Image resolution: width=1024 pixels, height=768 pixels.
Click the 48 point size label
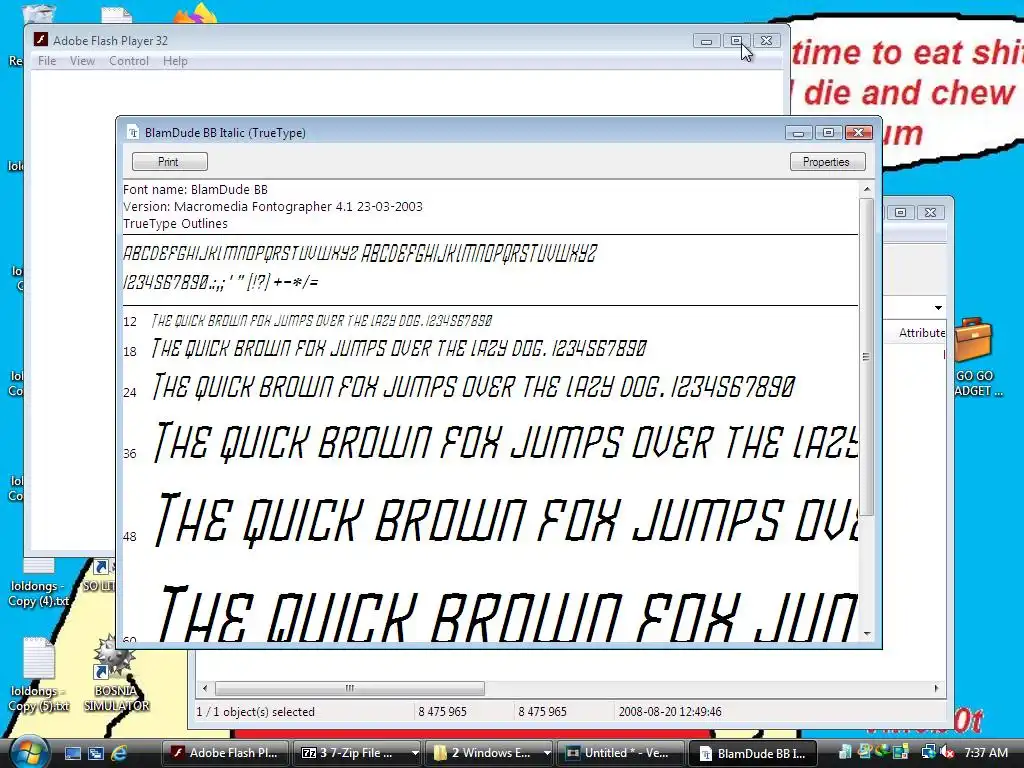[130, 536]
